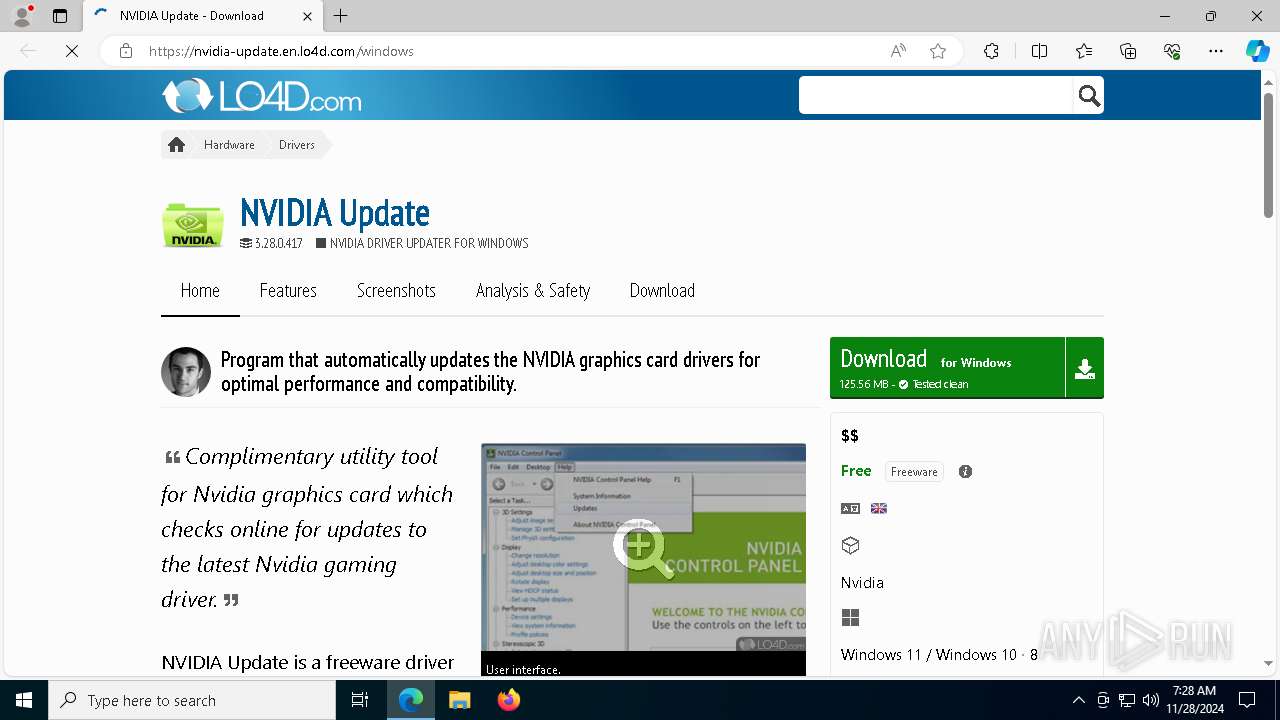Open Extensions puzzle icon
Image resolution: width=1280 pixels, height=720 pixels.
point(991,51)
